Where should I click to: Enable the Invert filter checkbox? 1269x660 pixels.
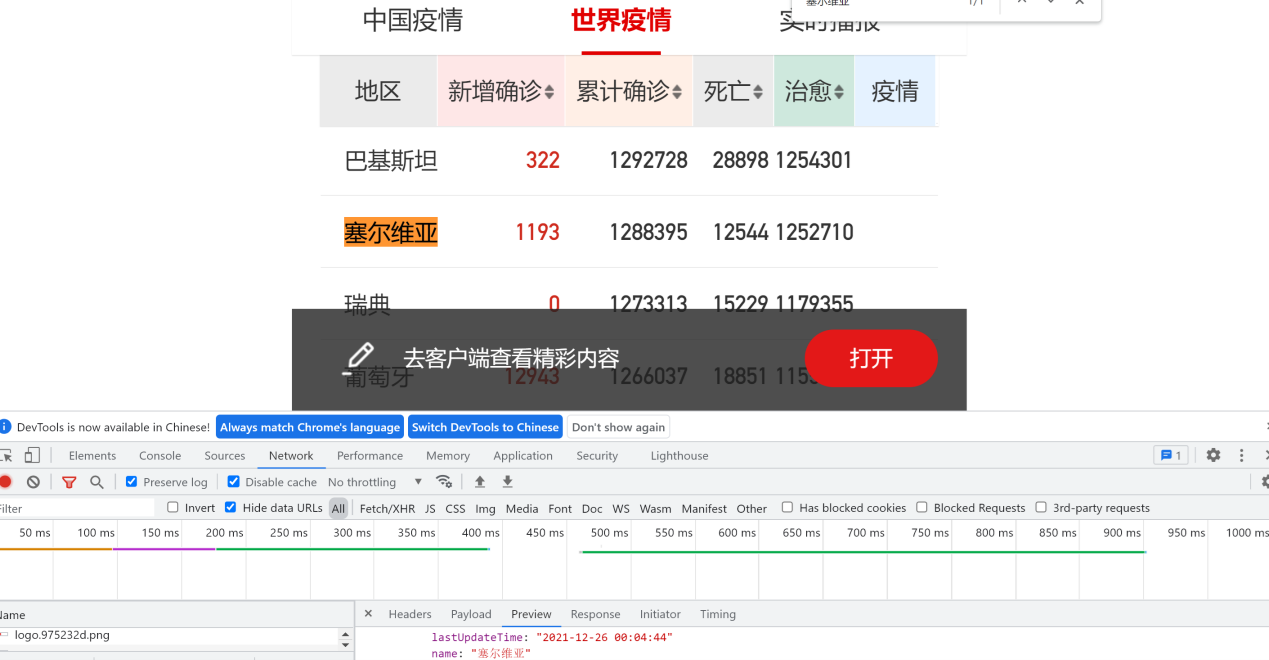coord(173,508)
